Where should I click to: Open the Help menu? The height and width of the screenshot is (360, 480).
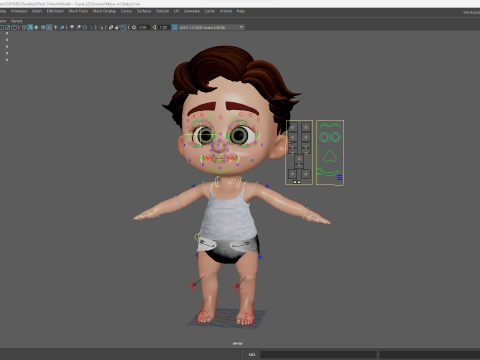pyautogui.click(x=241, y=11)
